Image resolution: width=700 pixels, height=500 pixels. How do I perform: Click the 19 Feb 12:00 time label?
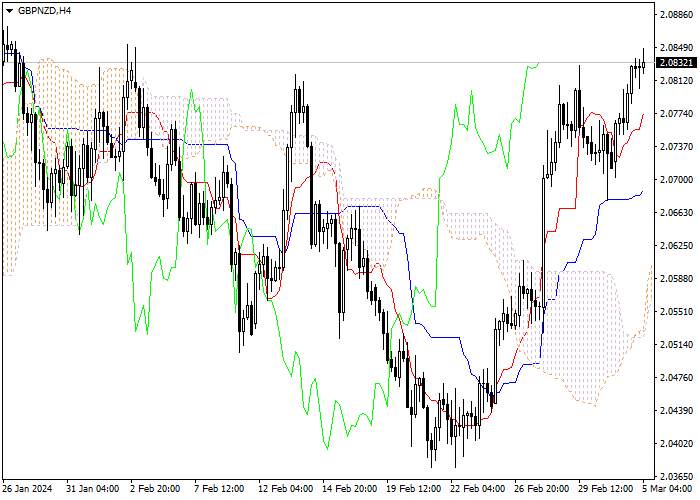(413, 489)
